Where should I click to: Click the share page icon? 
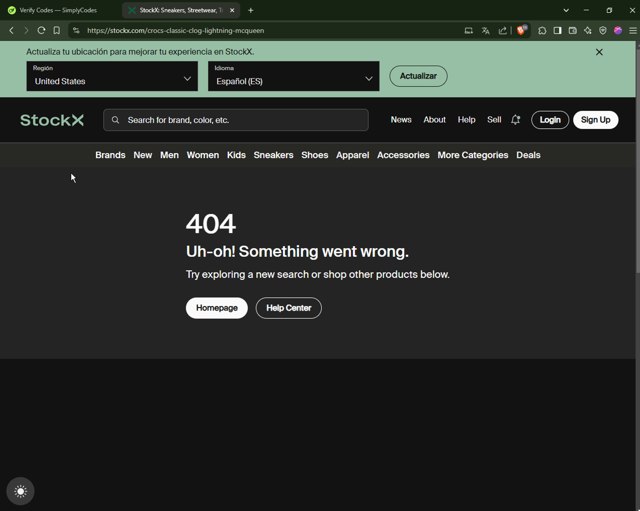(x=502, y=31)
